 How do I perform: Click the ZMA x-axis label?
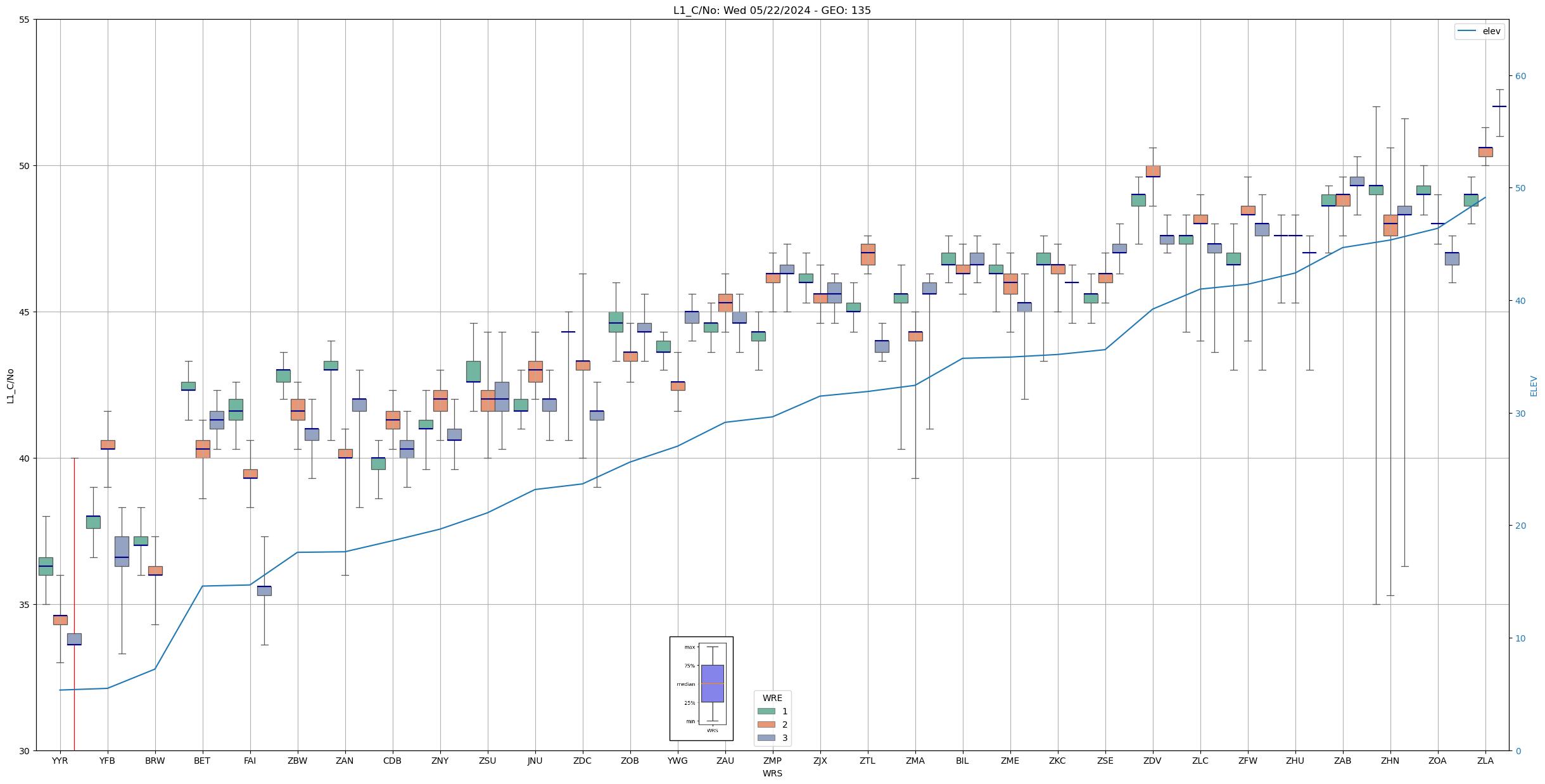[x=915, y=761]
